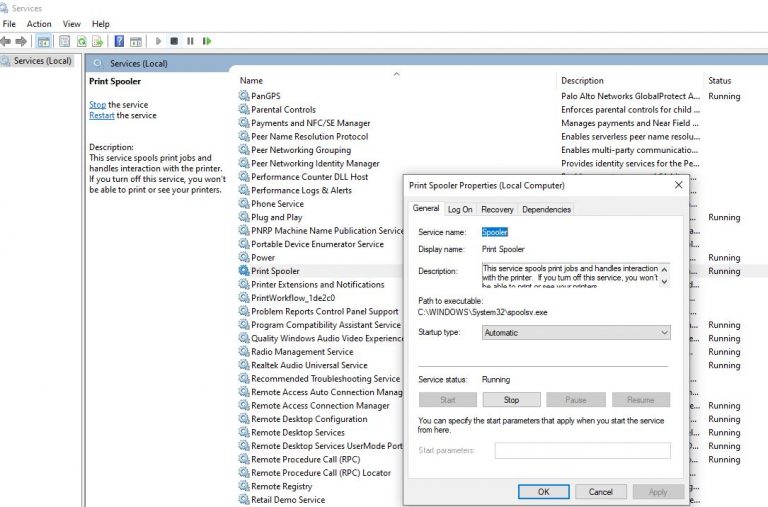Click the toolbar Forward arrow
This screenshot has height=507, width=768.
click(x=21, y=41)
